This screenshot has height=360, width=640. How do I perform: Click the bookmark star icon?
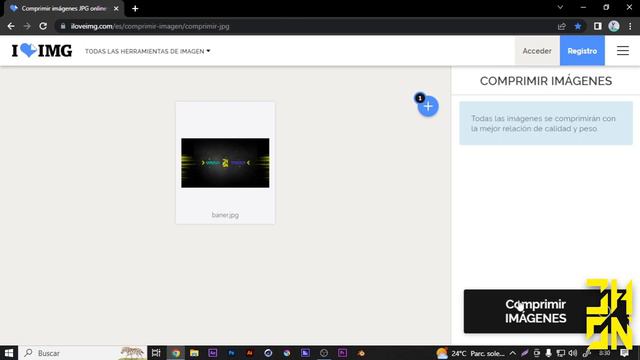coord(578,26)
